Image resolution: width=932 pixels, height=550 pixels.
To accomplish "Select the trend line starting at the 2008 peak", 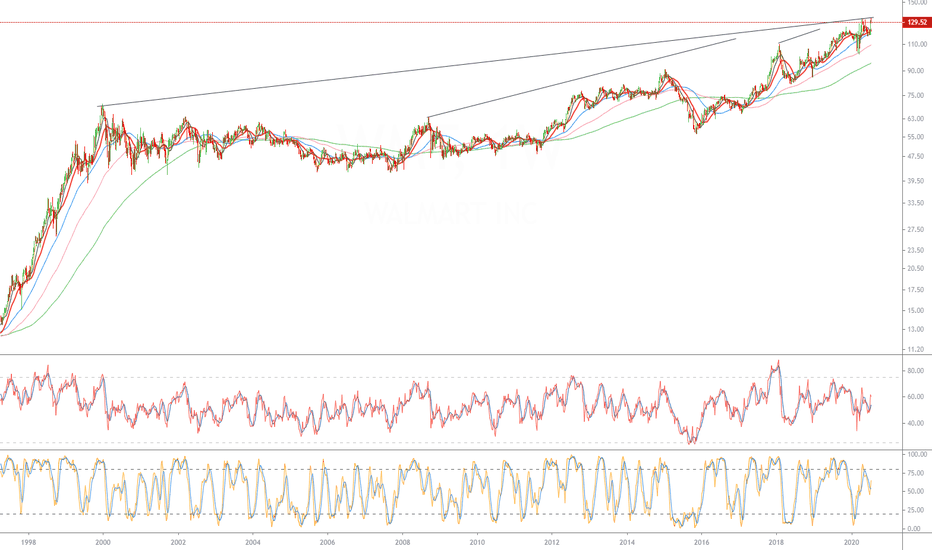I will (x=581, y=78).
